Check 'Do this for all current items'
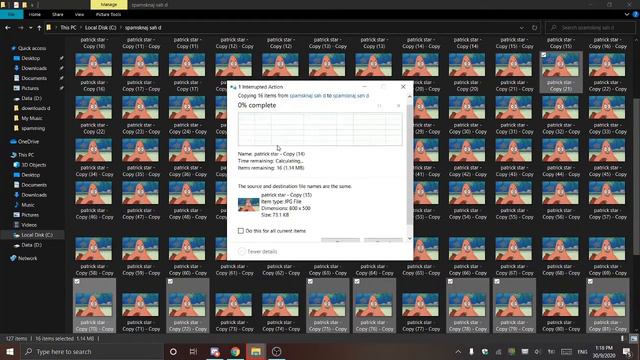The image size is (640, 360). pos(241,231)
